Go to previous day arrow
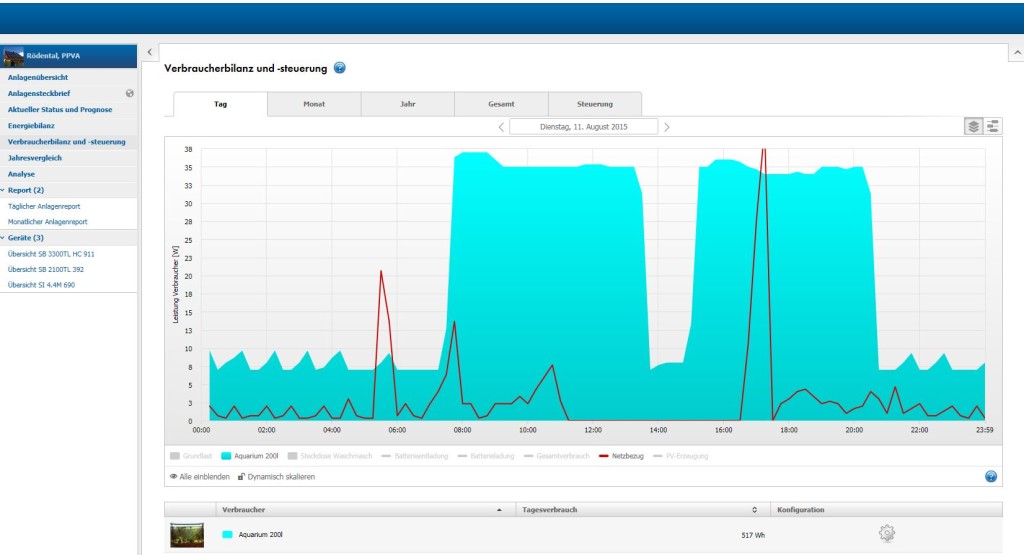This screenshot has height=555, width=1024. pyautogui.click(x=501, y=127)
